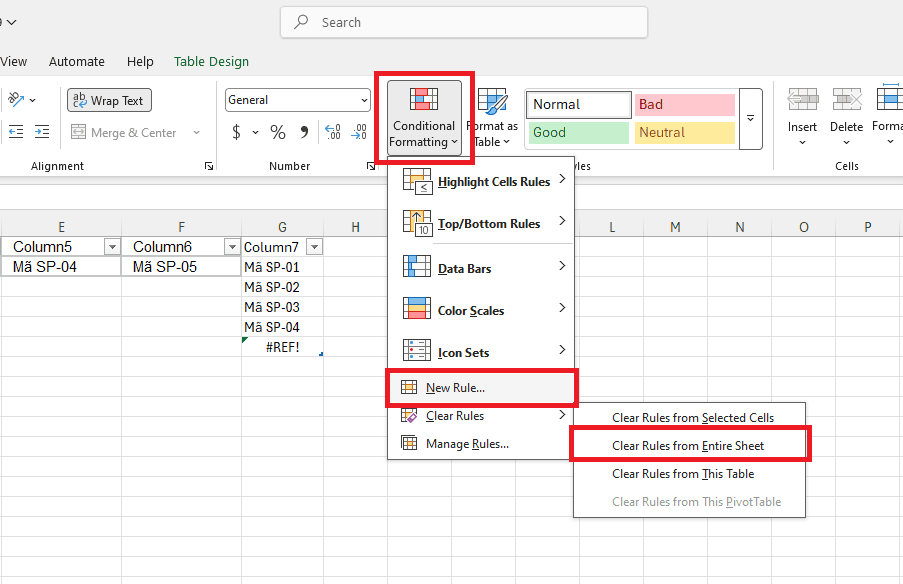Select cell Mã SP-05 in column F

181,267
